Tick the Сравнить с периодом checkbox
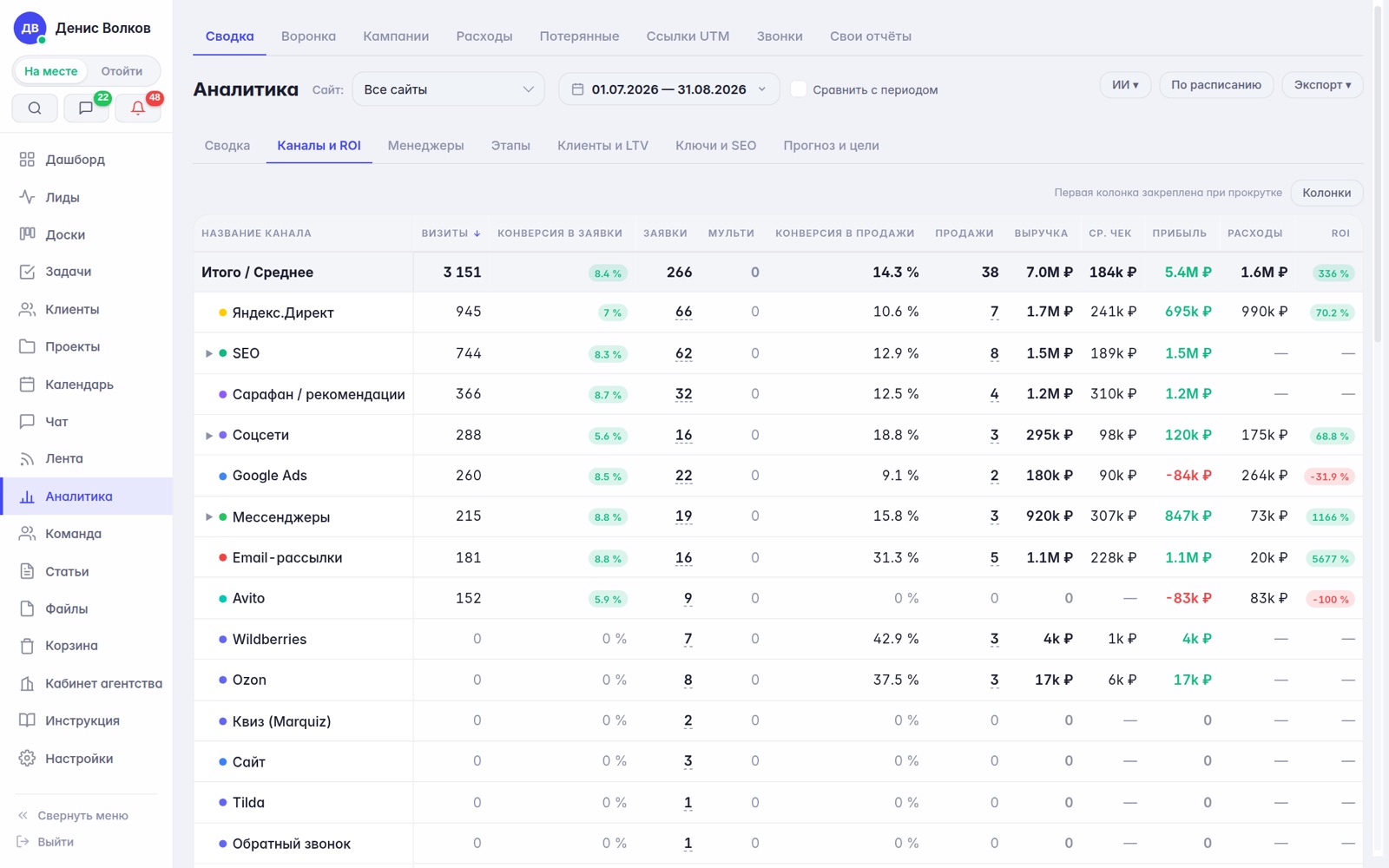This screenshot has height=868, width=1389. tap(799, 89)
